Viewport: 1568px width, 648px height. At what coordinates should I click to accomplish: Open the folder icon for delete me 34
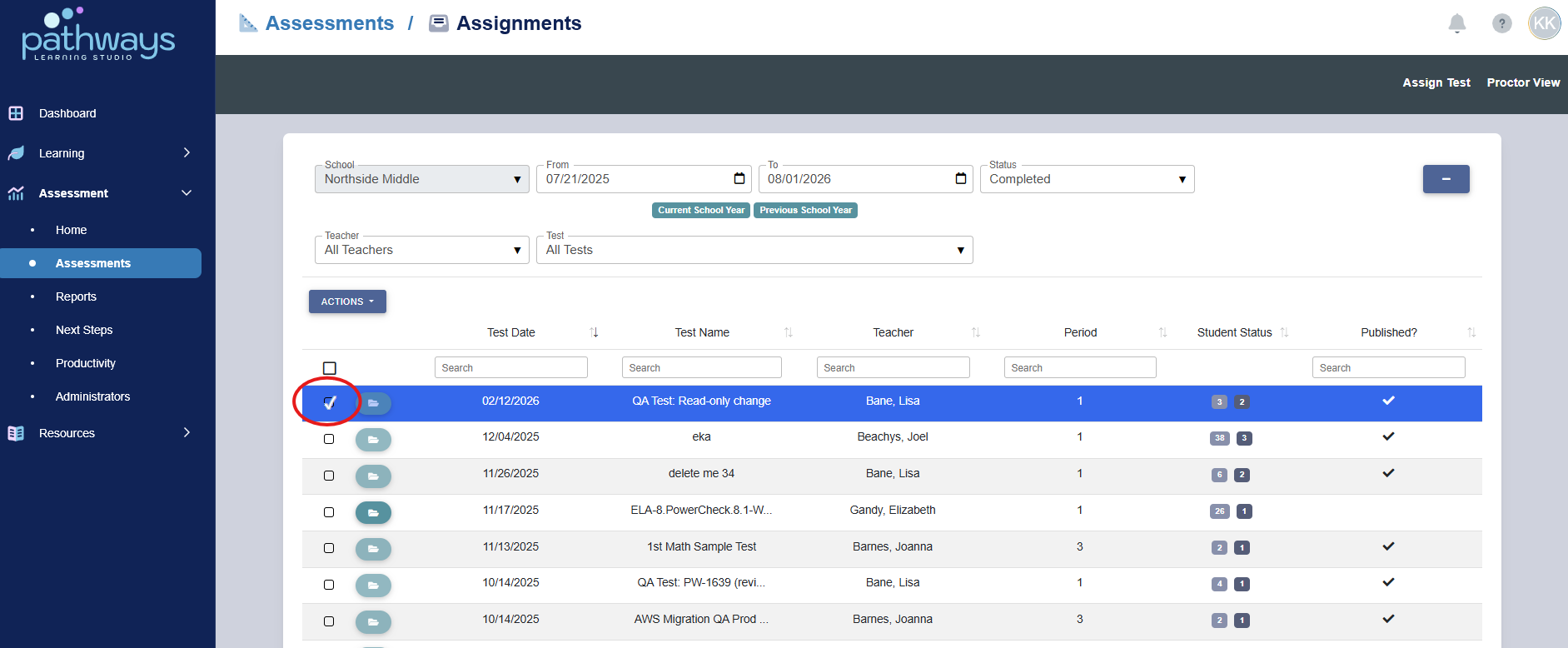[x=373, y=476]
